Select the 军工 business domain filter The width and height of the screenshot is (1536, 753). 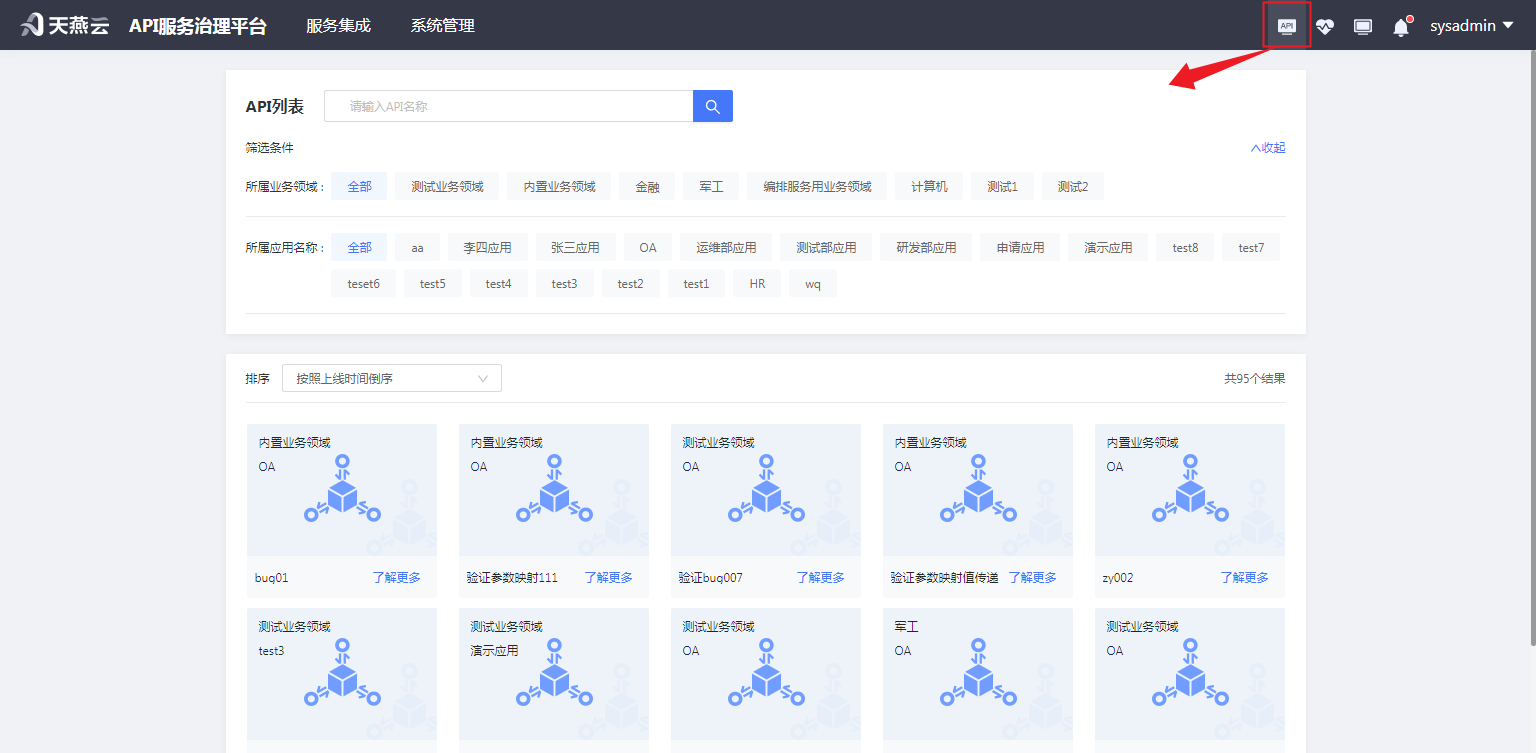click(x=710, y=185)
